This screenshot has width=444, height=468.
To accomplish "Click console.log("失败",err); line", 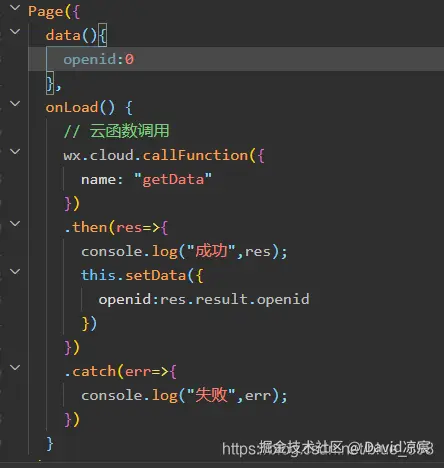I will pyautogui.click(x=184, y=395).
